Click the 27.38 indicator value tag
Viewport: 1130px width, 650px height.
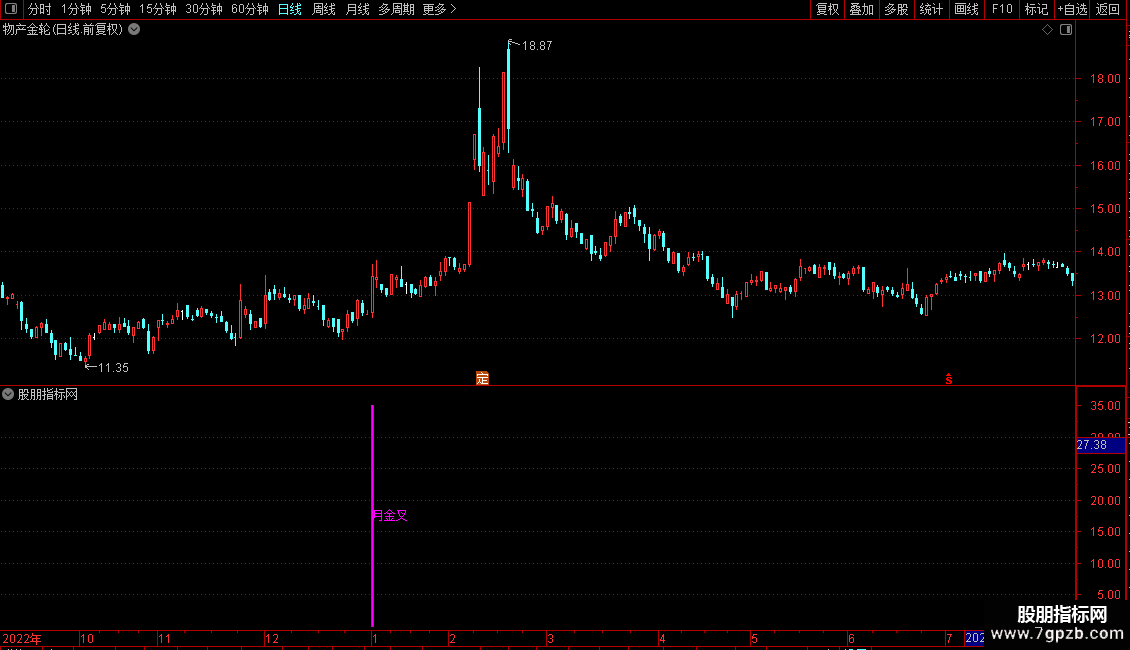tap(1100, 445)
